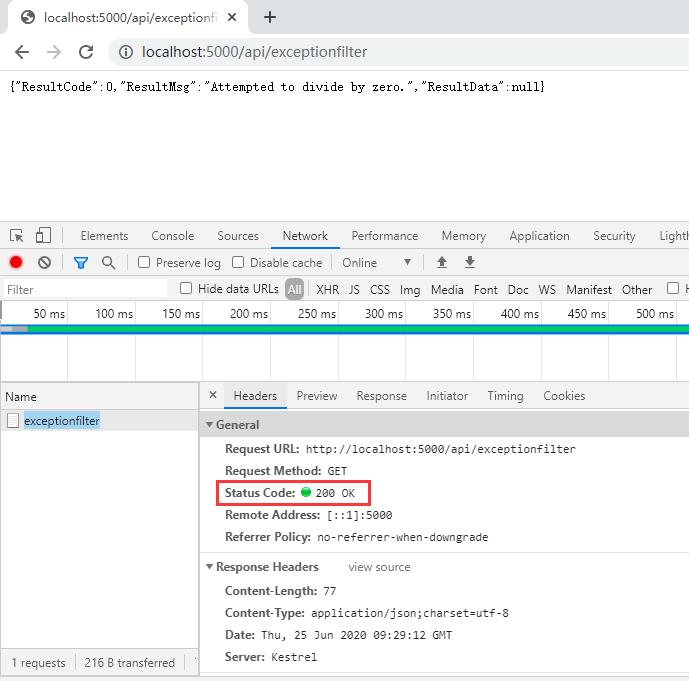Image resolution: width=689 pixels, height=681 pixels.
Task: Toggle the device toolbar icon
Action: pyautogui.click(x=43, y=236)
